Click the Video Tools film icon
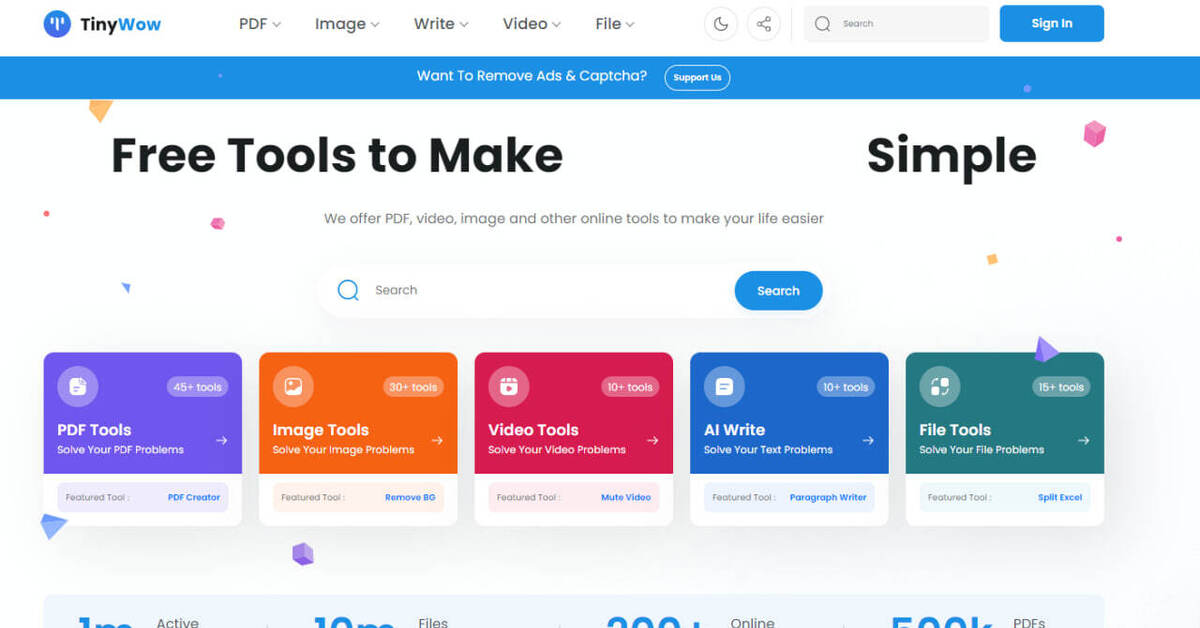 (508, 386)
